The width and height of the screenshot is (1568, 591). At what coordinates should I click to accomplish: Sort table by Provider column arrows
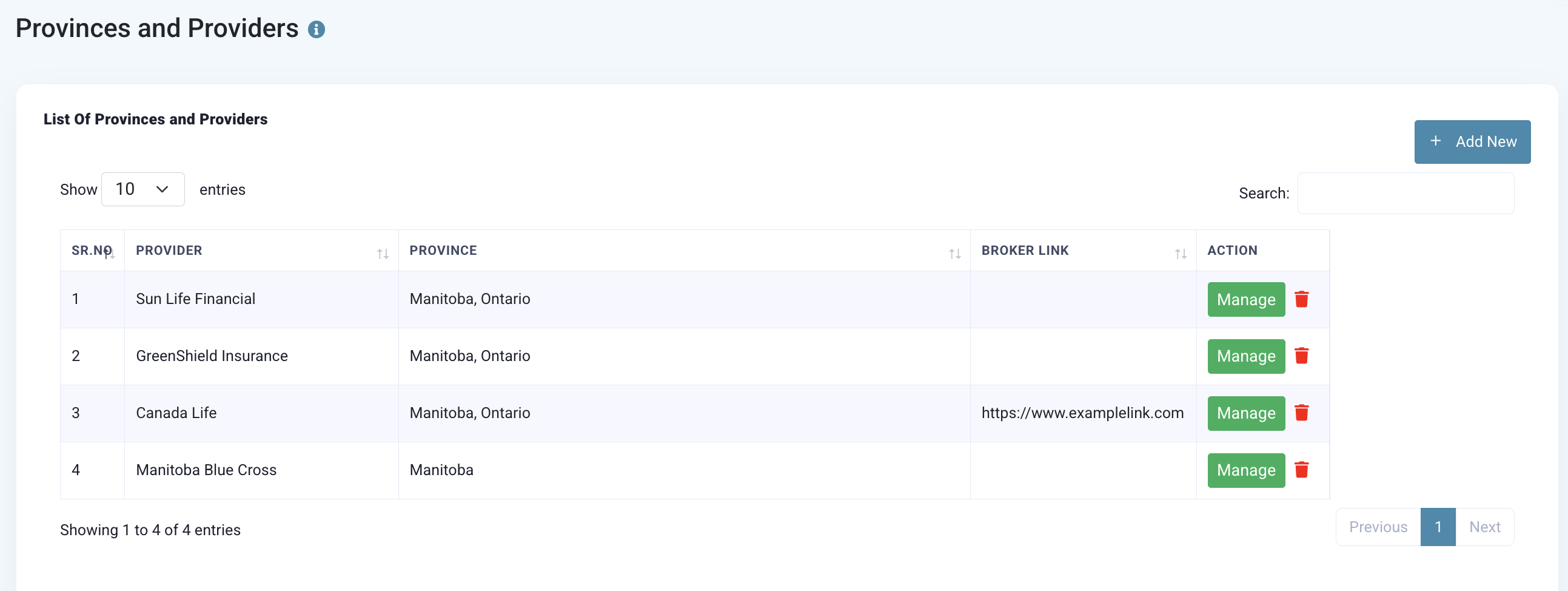[x=382, y=254]
